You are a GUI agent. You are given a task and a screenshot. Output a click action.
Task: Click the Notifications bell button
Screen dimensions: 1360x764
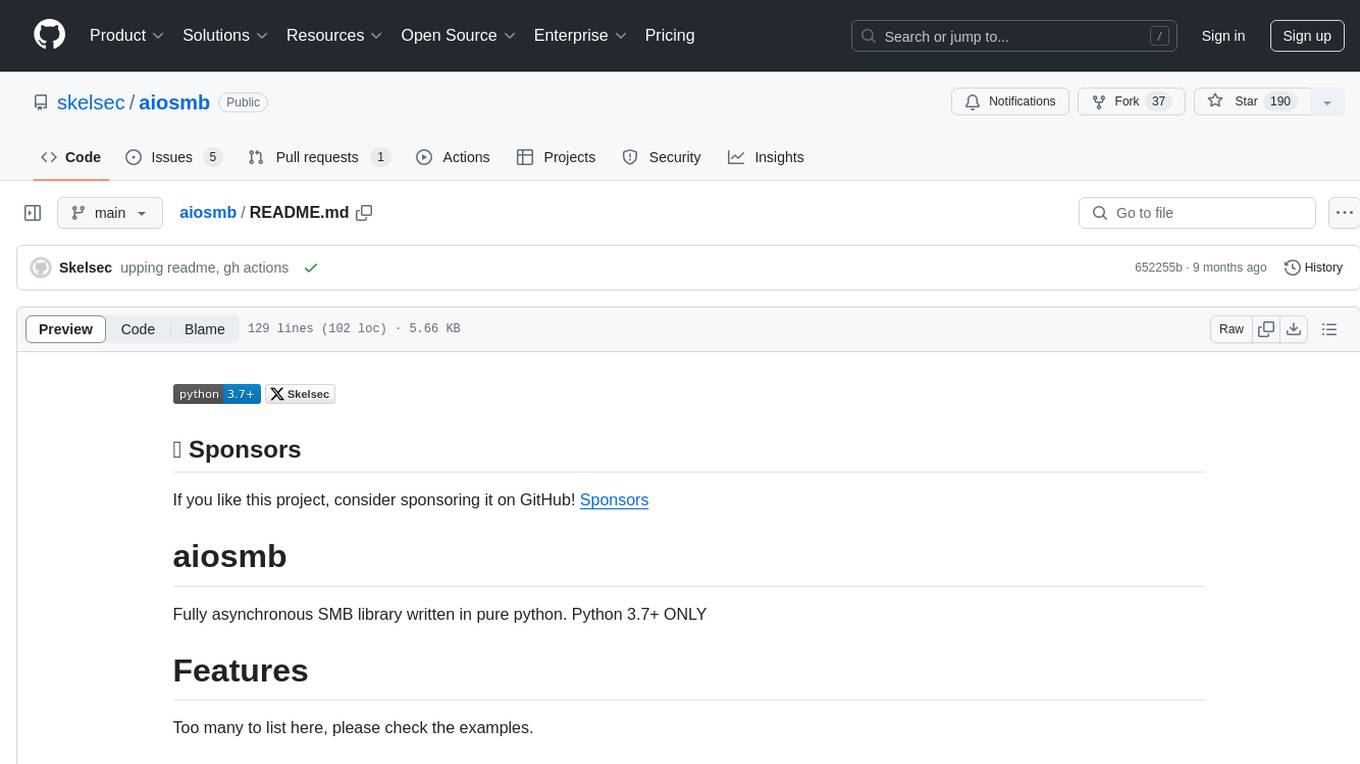point(1010,102)
